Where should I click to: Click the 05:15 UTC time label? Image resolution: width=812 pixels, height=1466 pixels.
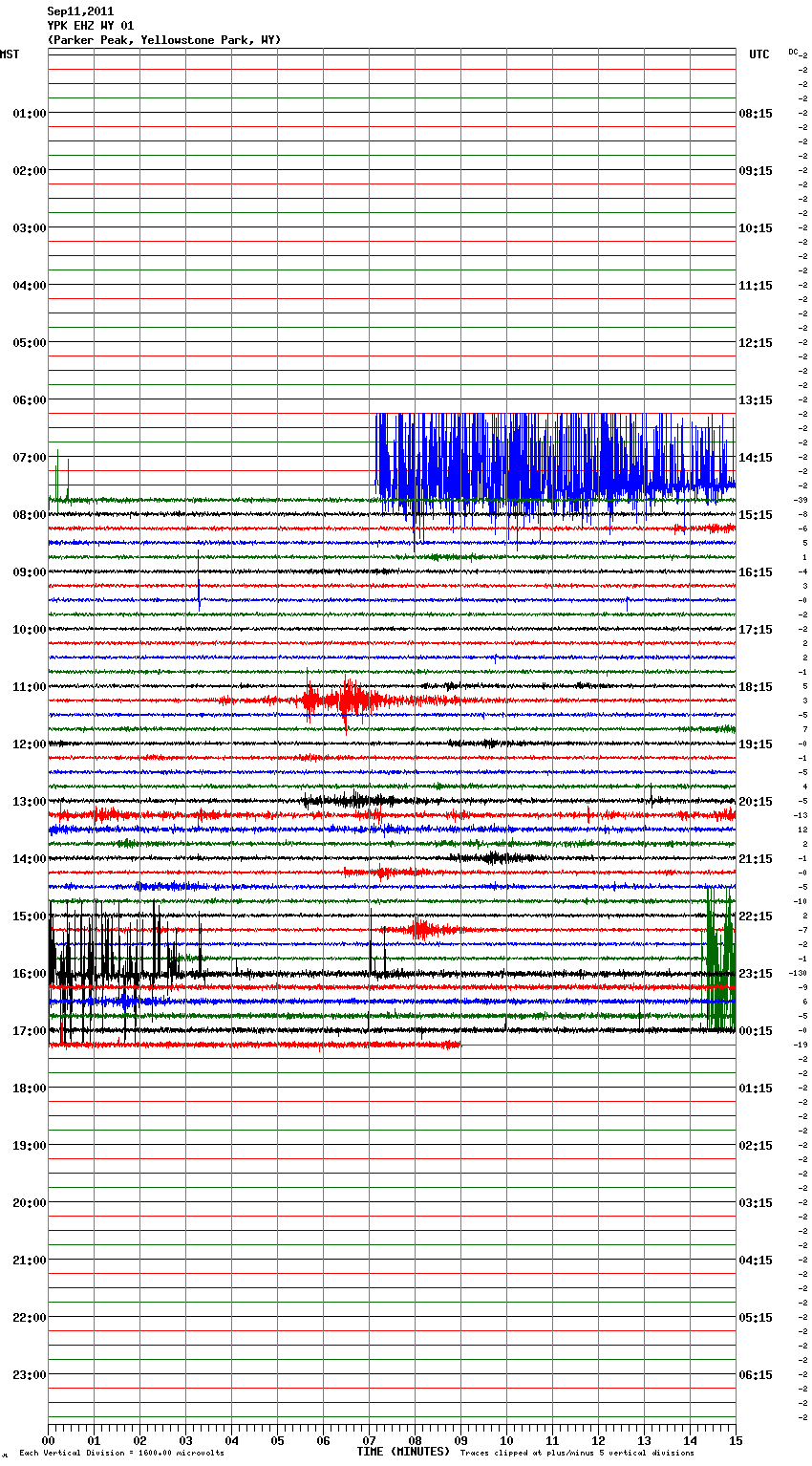coord(756,1318)
